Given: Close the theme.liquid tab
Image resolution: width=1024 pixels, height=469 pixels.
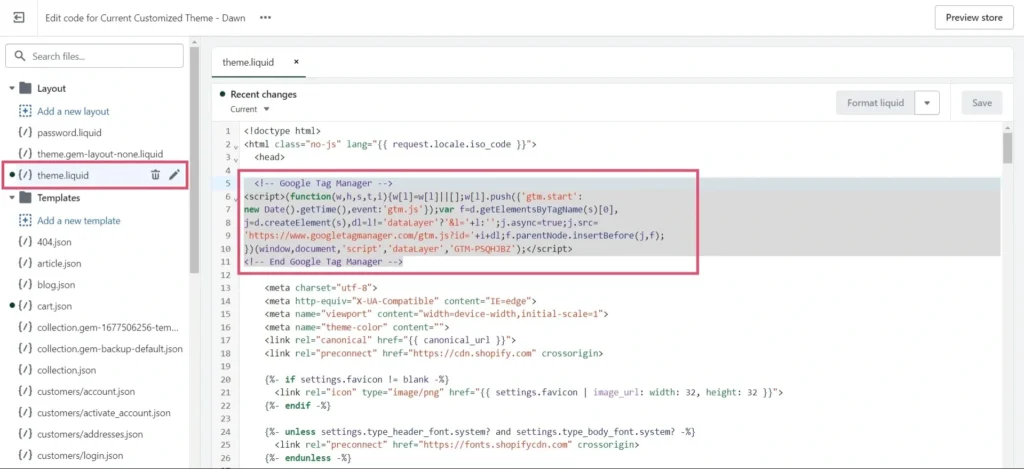Looking at the screenshot, I should [296, 62].
